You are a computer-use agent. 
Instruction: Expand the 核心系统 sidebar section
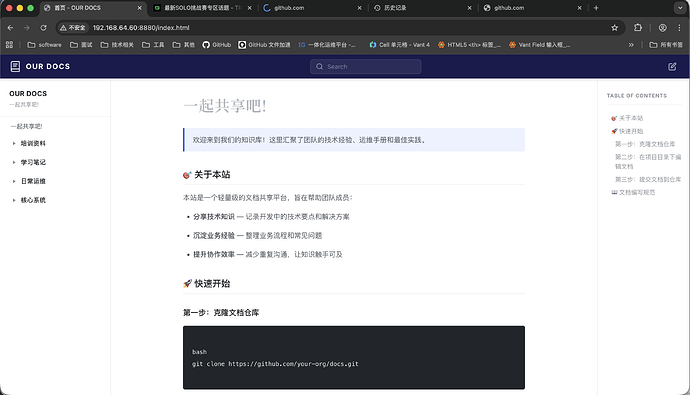(33, 200)
